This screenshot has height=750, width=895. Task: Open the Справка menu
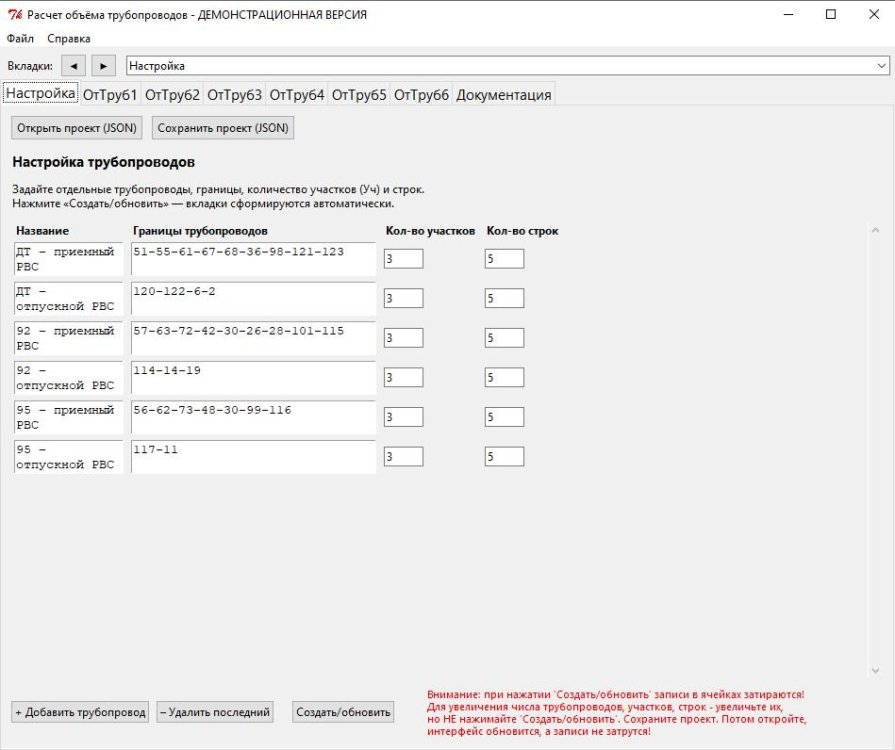click(68, 39)
